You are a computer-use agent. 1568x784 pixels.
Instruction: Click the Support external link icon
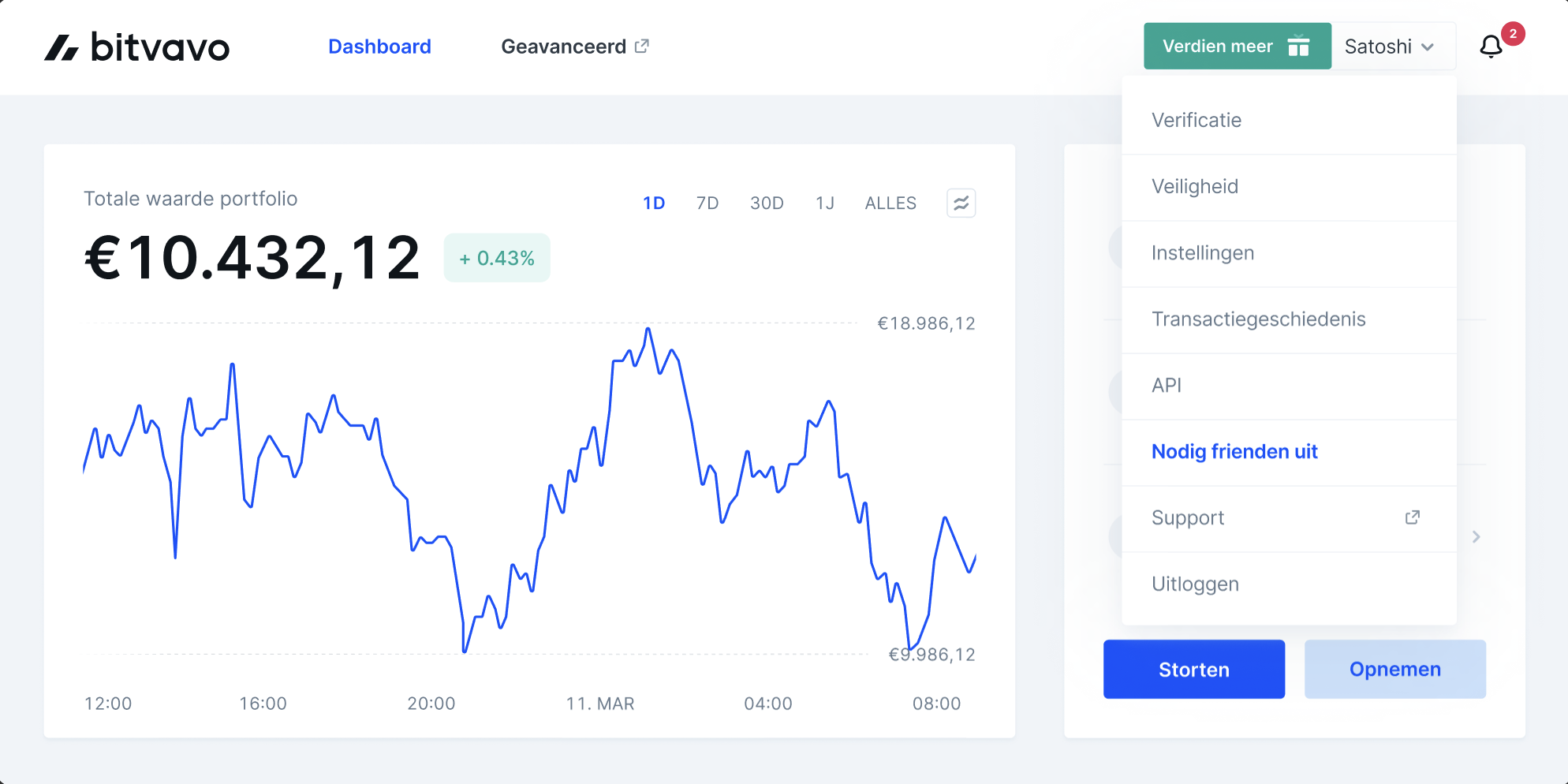1412,517
